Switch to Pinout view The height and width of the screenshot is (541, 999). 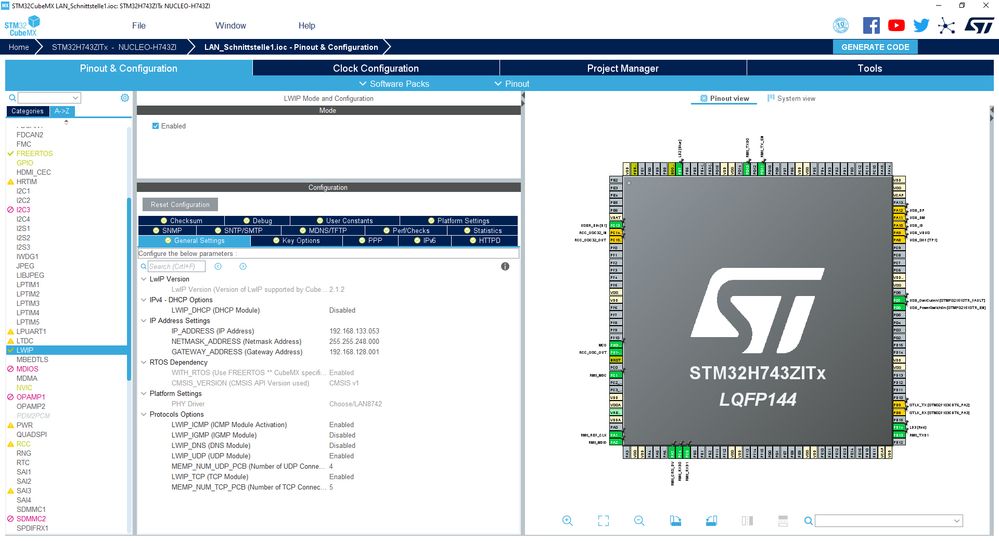click(724, 99)
